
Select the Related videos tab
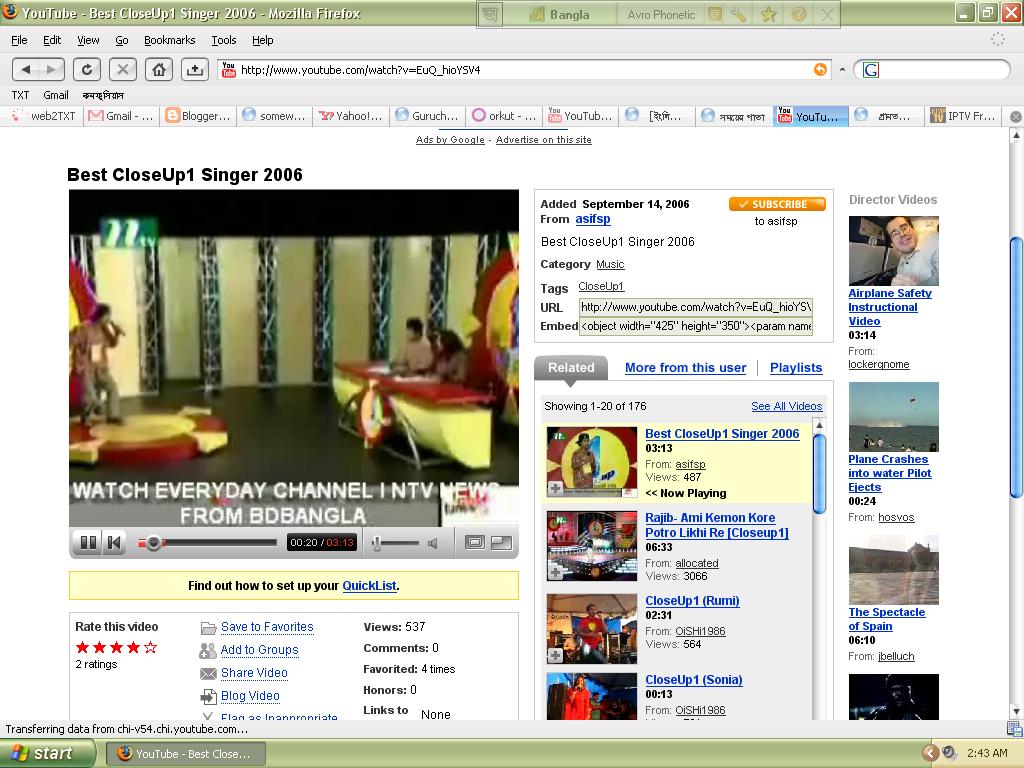(571, 368)
